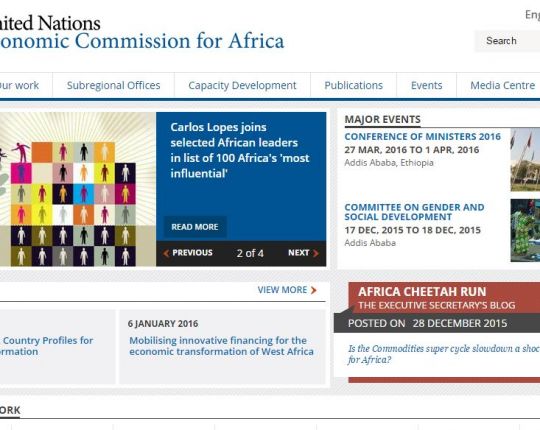This screenshot has height=430, width=540.
Task: Open the Subregional Offices menu
Action: coord(113,85)
